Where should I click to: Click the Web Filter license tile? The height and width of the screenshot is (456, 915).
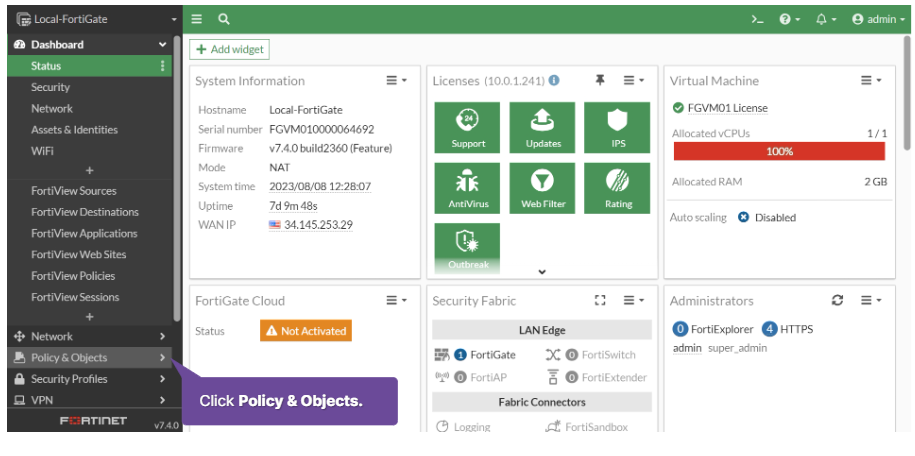click(x=543, y=188)
